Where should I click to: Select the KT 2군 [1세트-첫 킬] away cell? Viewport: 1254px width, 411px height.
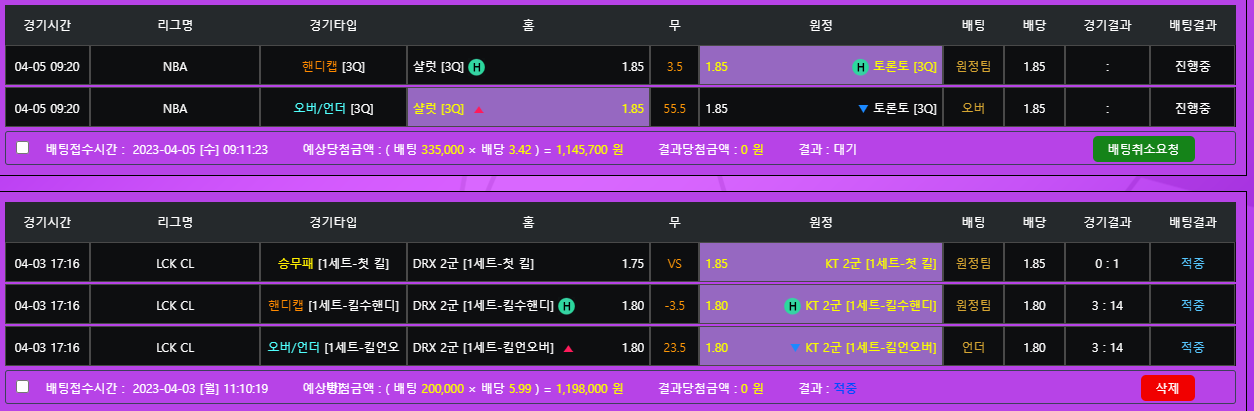820,264
